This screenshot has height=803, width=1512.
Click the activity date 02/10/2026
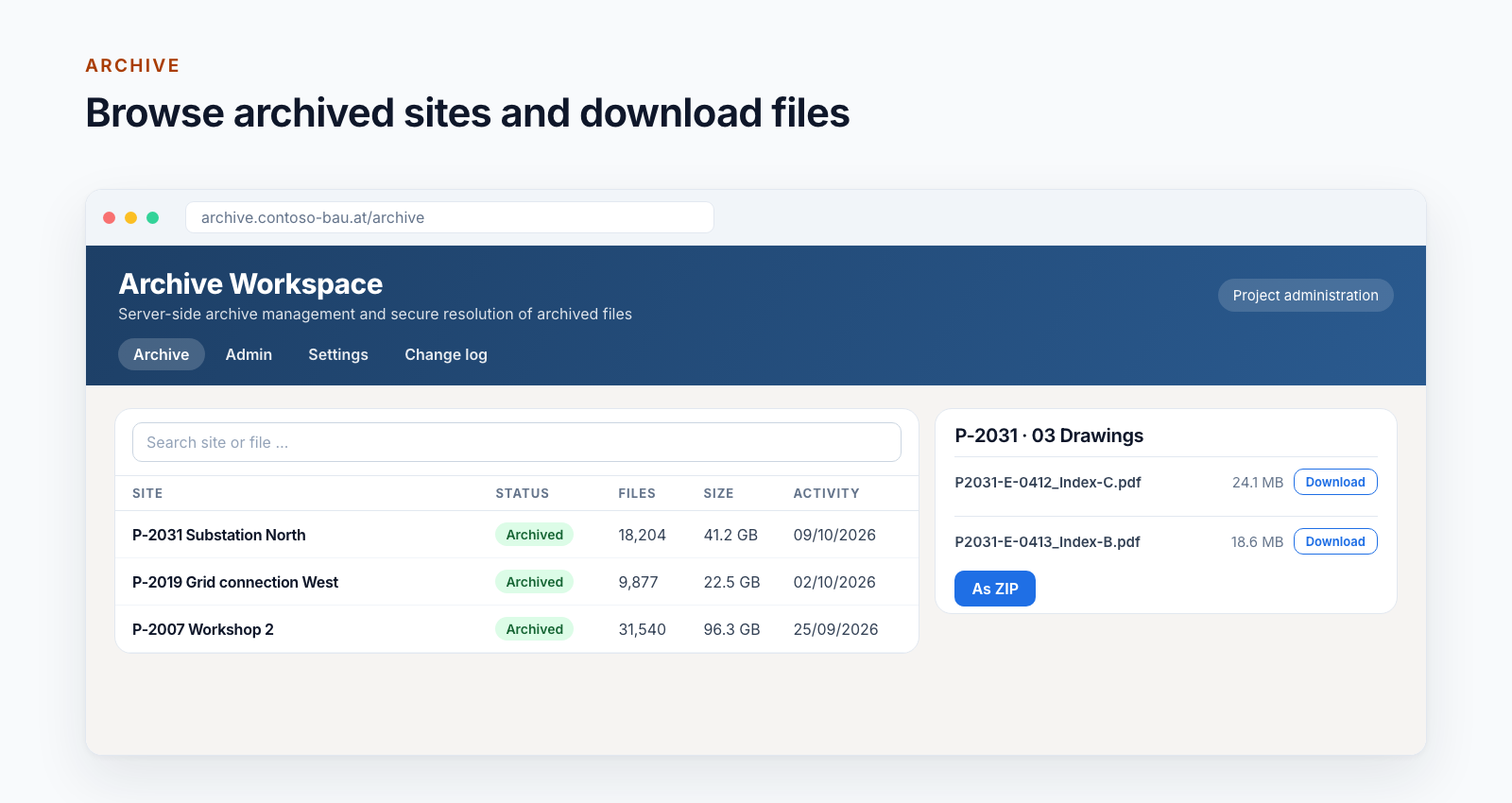pos(834,582)
